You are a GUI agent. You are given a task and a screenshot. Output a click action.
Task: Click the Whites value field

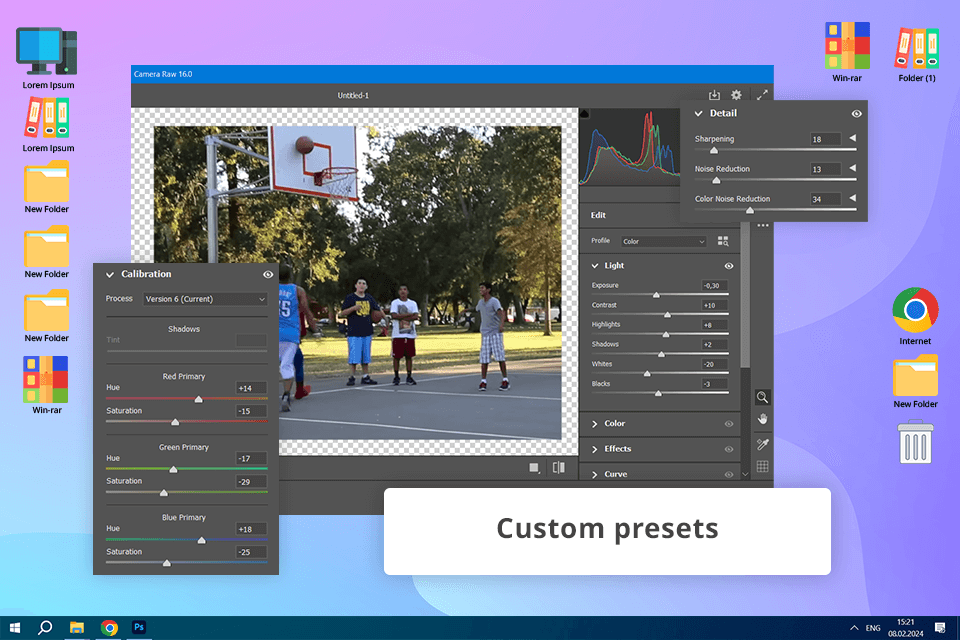[714, 364]
